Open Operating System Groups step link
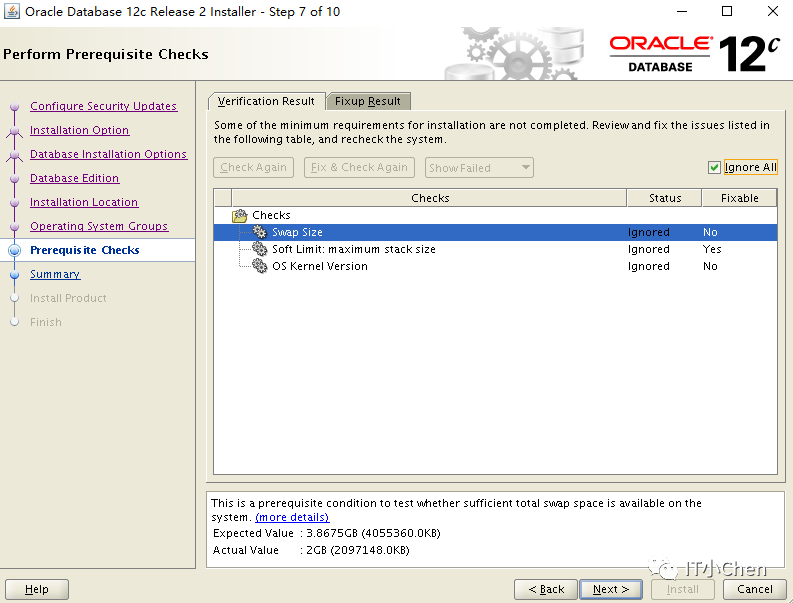The height and width of the screenshot is (603, 793). 99,226
